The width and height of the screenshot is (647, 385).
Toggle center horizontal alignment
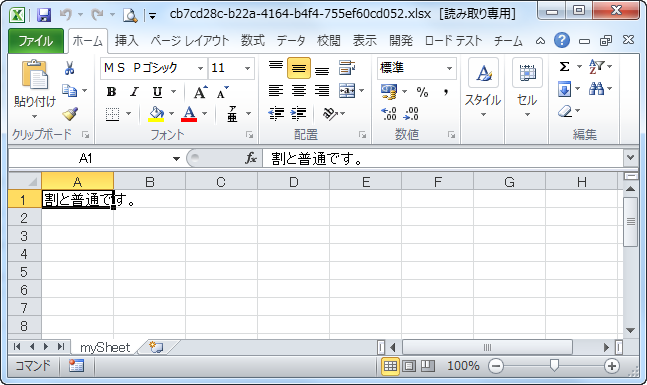[299, 91]
